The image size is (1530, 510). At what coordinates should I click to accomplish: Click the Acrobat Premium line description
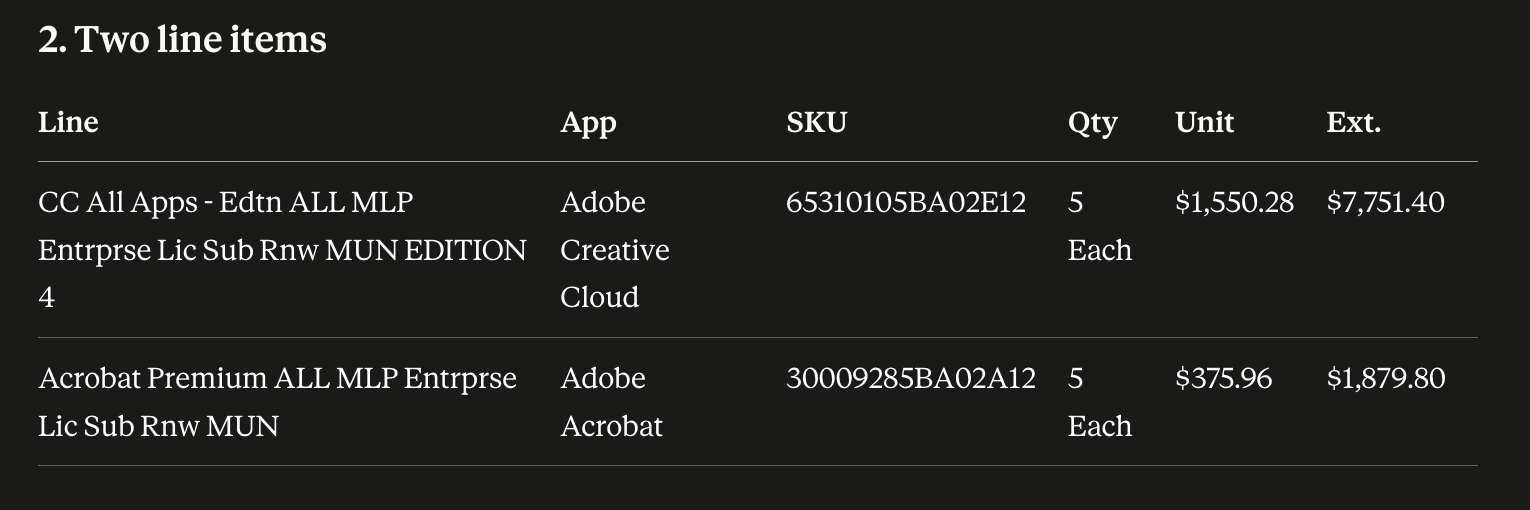(278, 402)
